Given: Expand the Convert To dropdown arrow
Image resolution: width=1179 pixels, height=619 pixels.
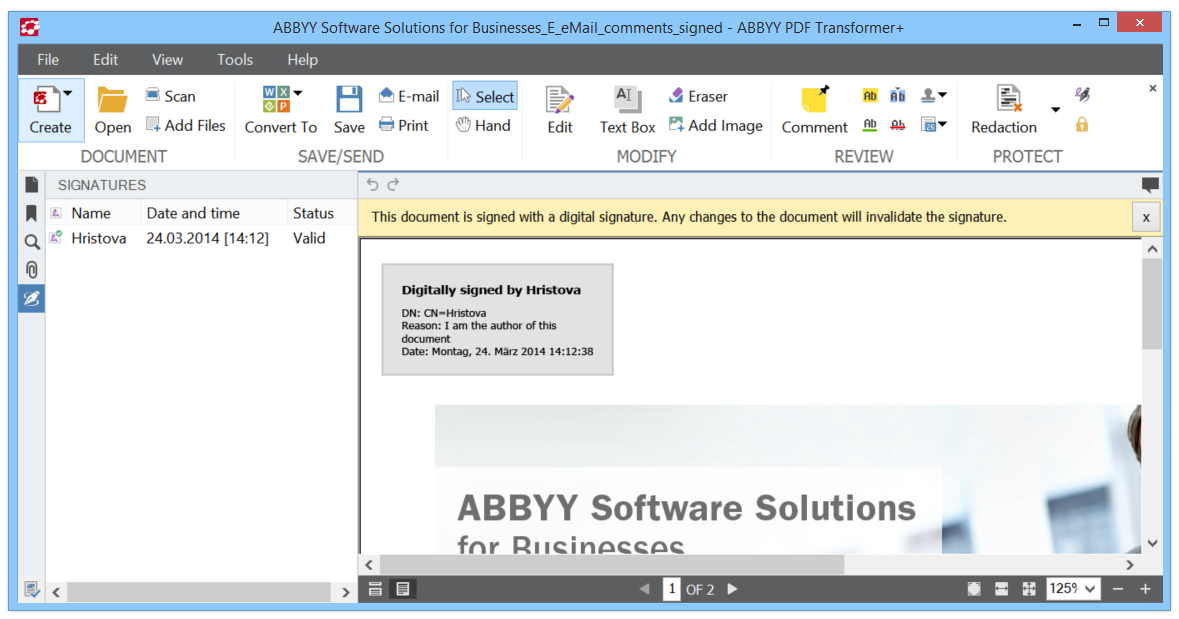Looking at the screenshot, I should 298,93.
